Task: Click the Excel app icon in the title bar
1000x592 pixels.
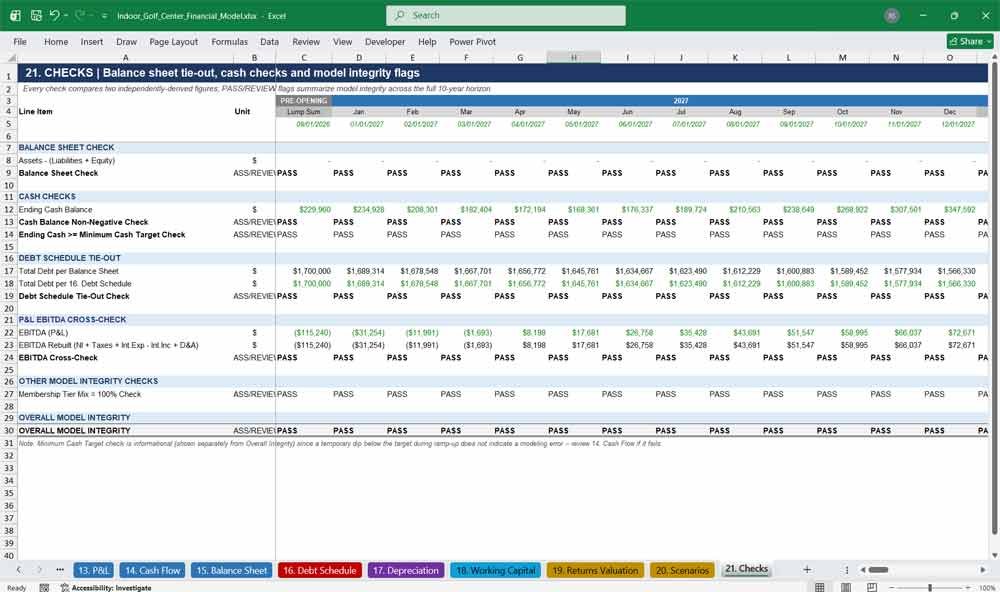Action: click(x=15, y=15)
